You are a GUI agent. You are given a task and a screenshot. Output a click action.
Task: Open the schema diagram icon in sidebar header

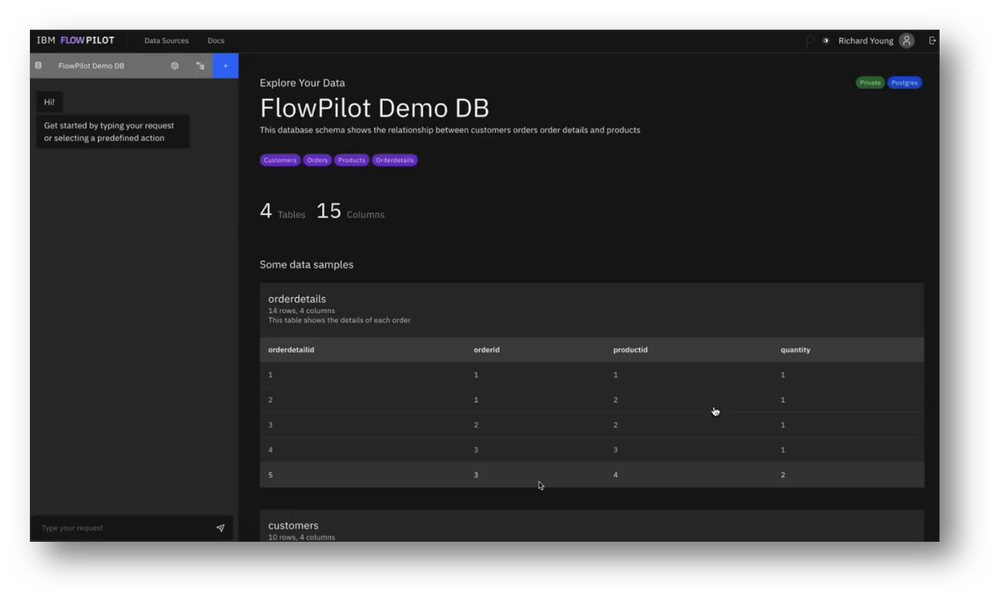200,66
